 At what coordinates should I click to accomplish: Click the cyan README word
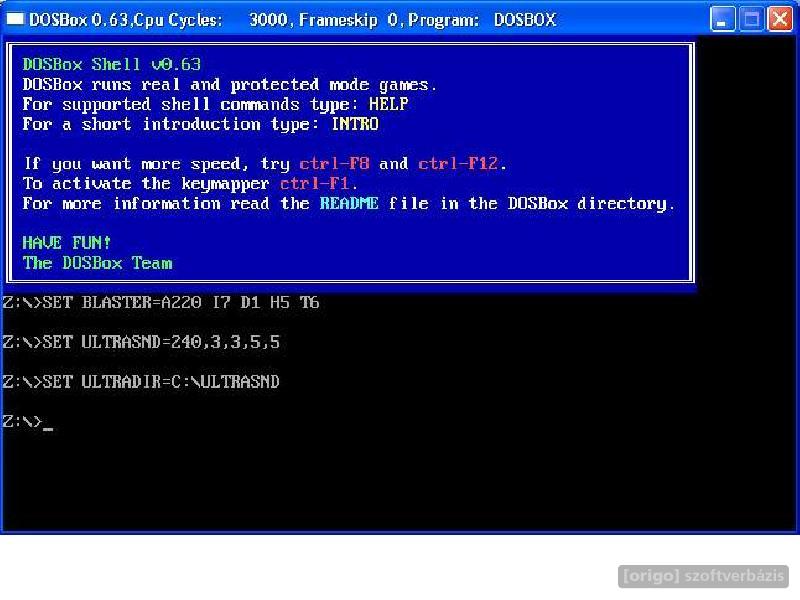pyautogui.click(x=349, y=204)
